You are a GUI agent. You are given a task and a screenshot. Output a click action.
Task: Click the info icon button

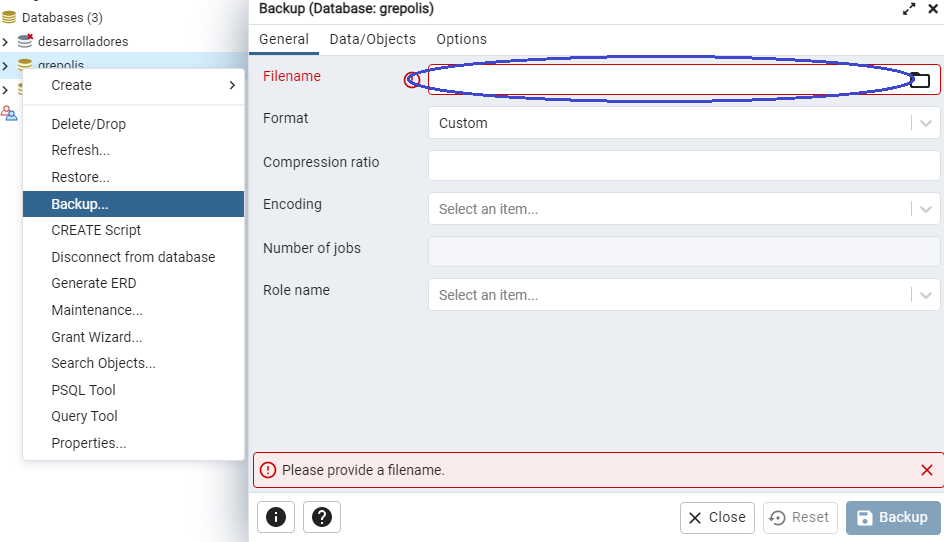pos(276,517)
